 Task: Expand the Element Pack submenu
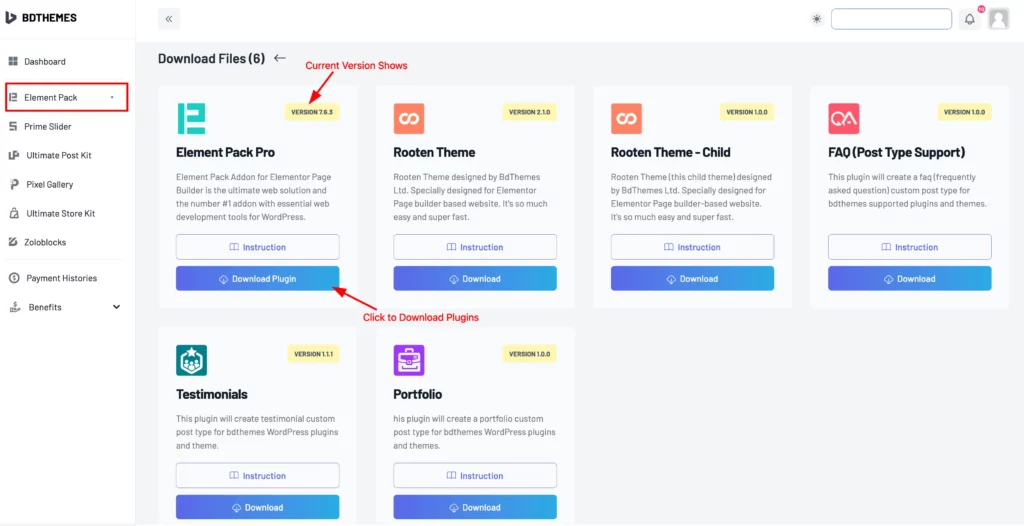click(x=67, y=97)
